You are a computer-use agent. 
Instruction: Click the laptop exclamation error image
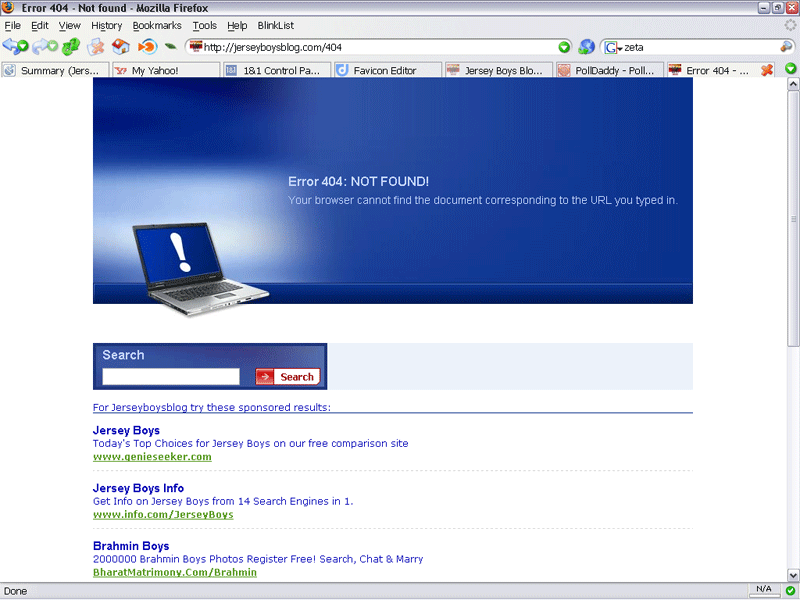click(199, 268)
